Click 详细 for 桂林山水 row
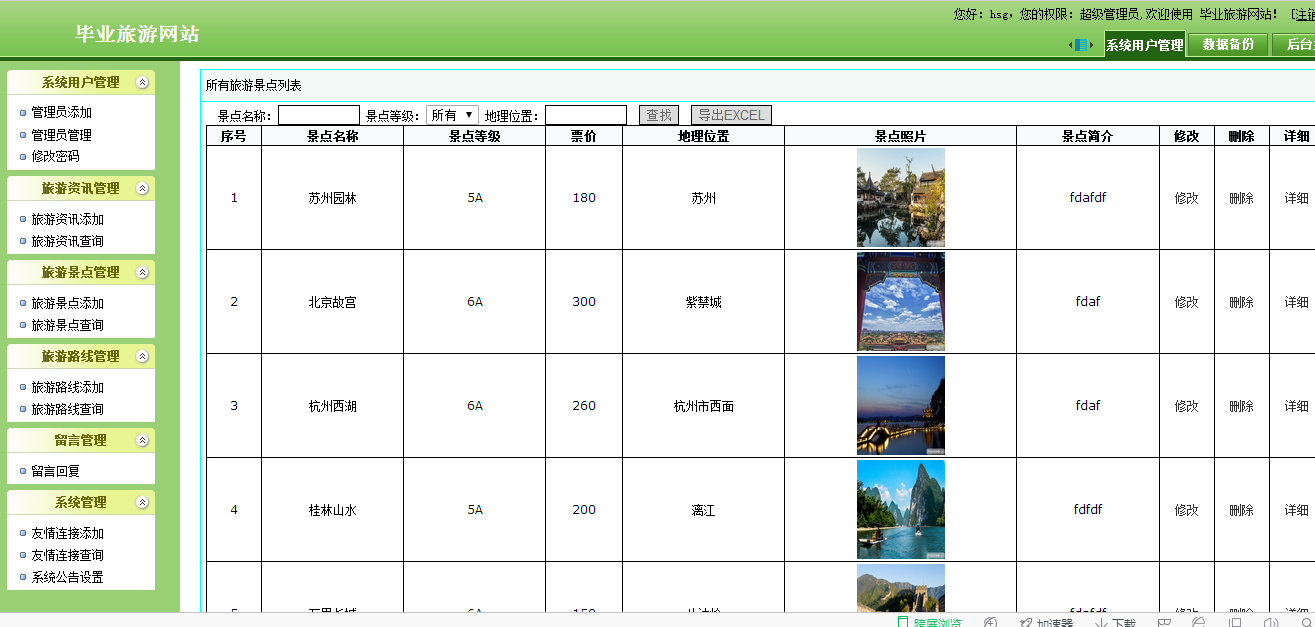This screenshot has height=627, width=1315. pos(1296,510)
